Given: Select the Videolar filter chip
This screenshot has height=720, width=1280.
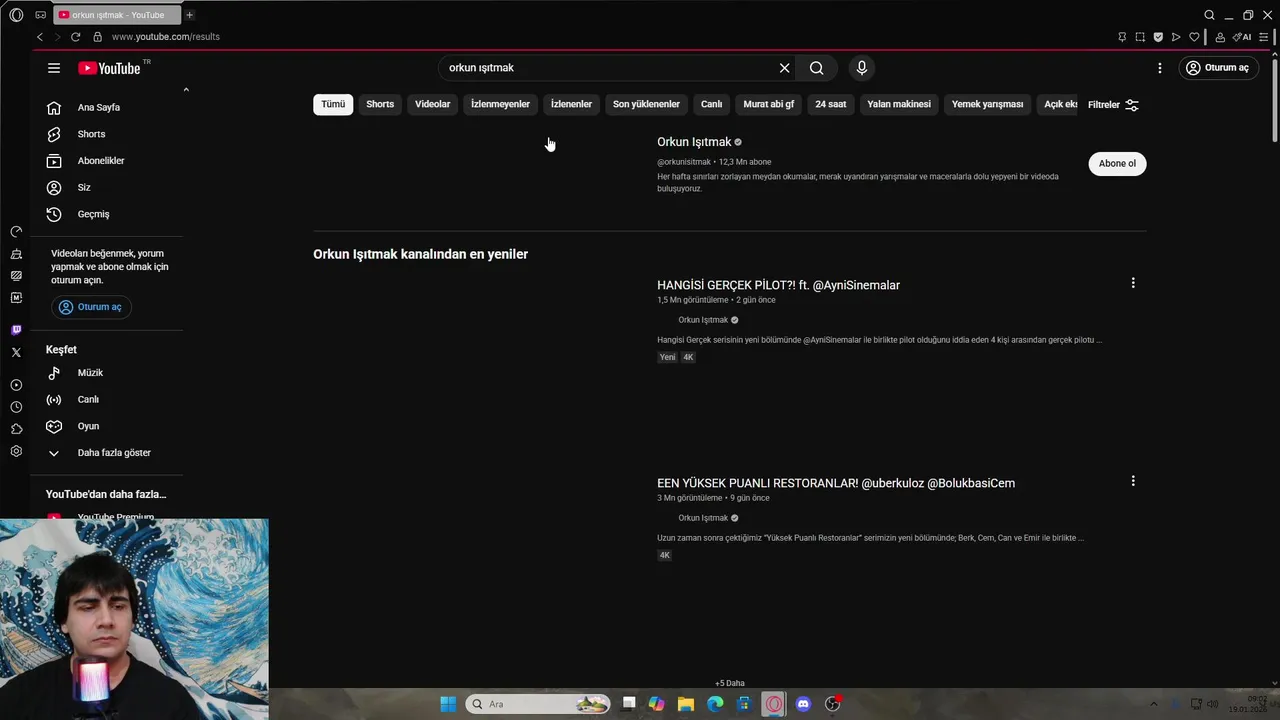Looking at the screenshot, I should 433,104.
